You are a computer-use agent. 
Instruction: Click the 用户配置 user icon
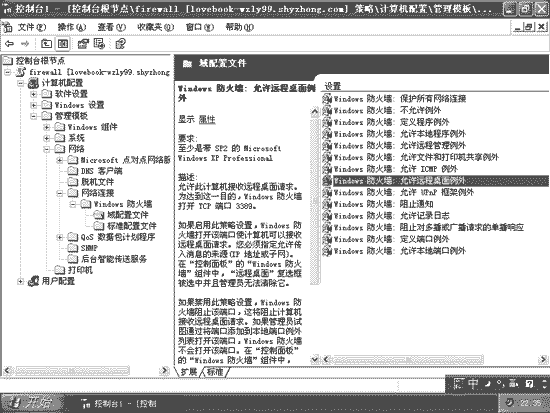tap(33, 281)
